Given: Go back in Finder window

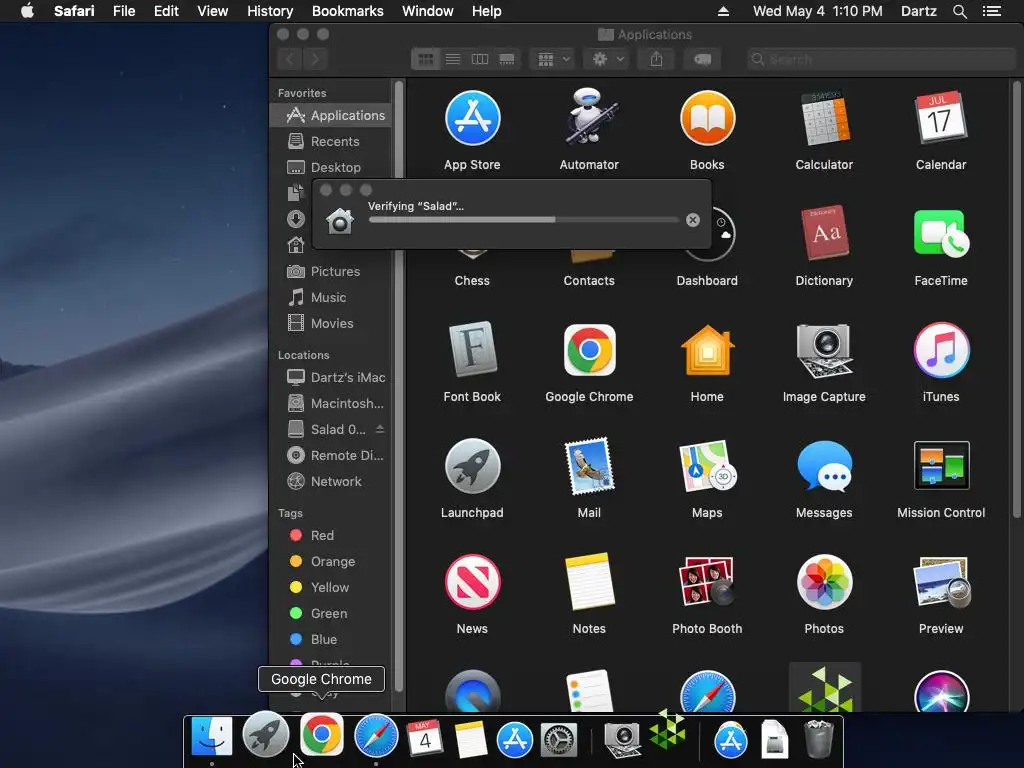Looking at the screenshot, I should (290, 59).
